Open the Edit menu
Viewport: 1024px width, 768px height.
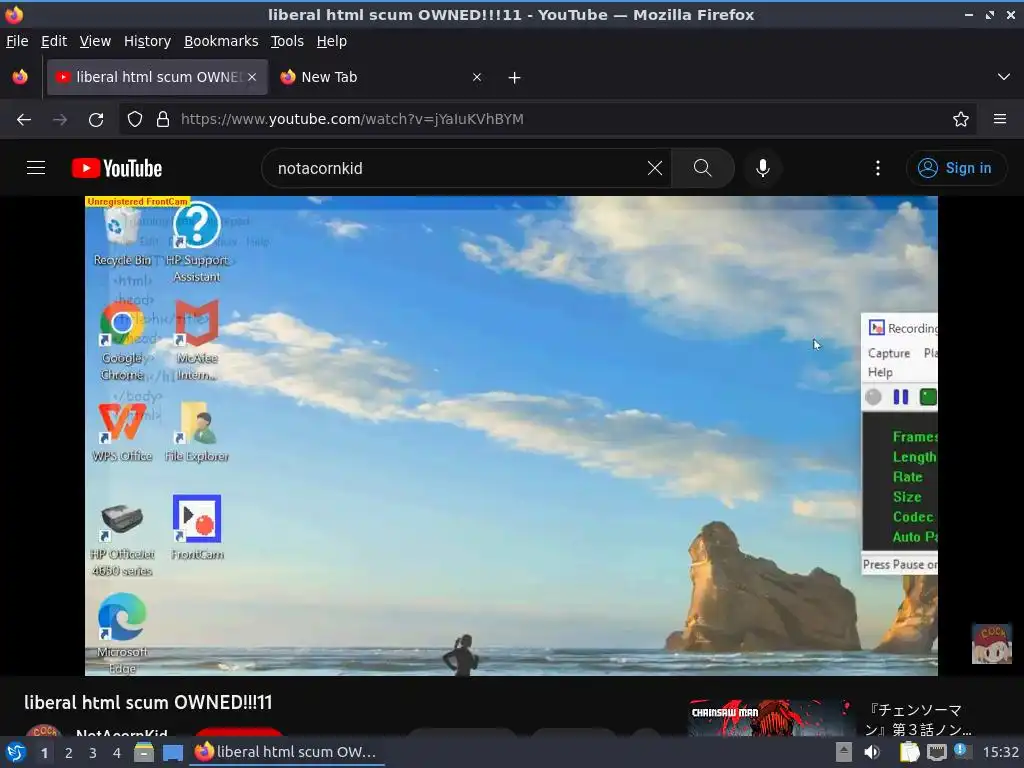(x=54, y=41)
